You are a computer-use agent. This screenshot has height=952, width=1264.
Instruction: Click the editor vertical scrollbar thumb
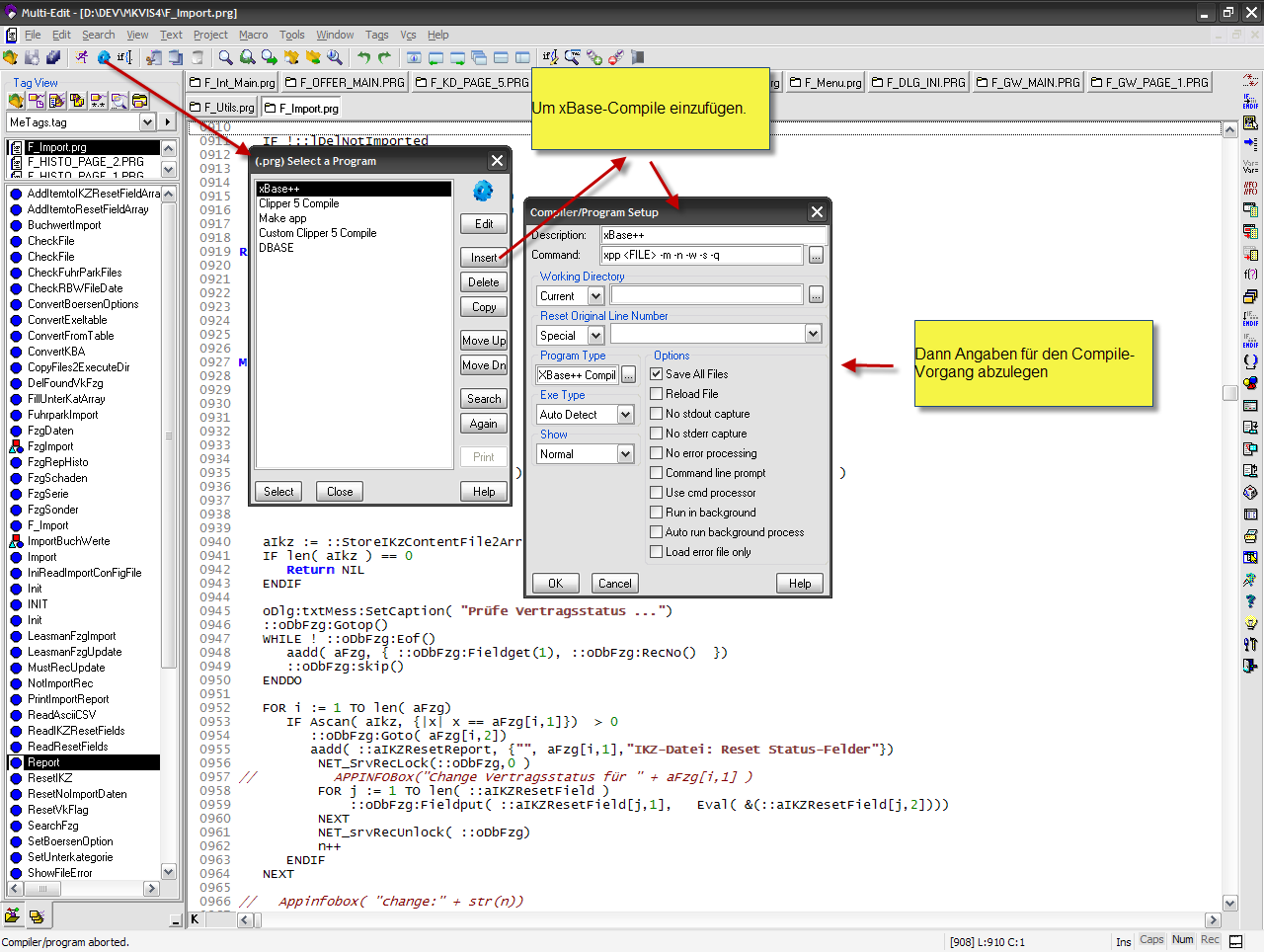tap(1229, 393)
